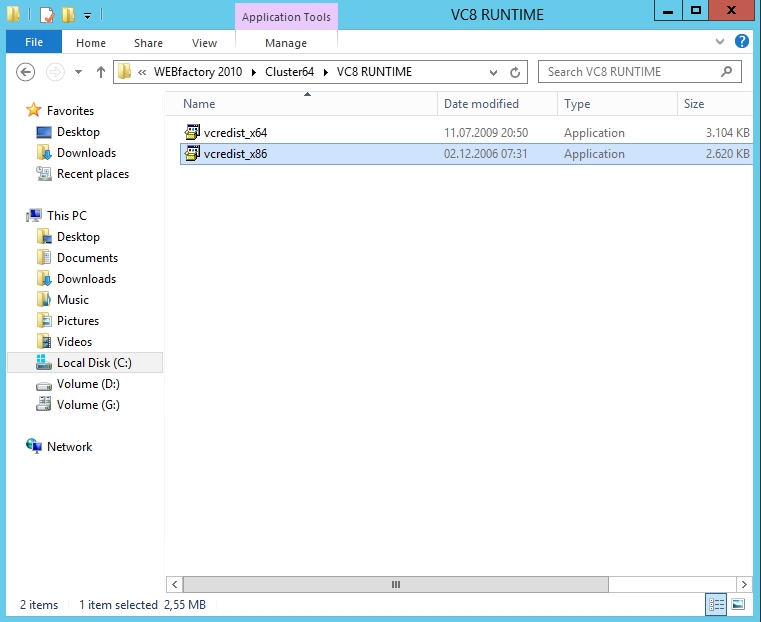Click date 11.07.2009 20:50 cell
761x622 pixels.
pyautogui.click(x=486, y=133)
